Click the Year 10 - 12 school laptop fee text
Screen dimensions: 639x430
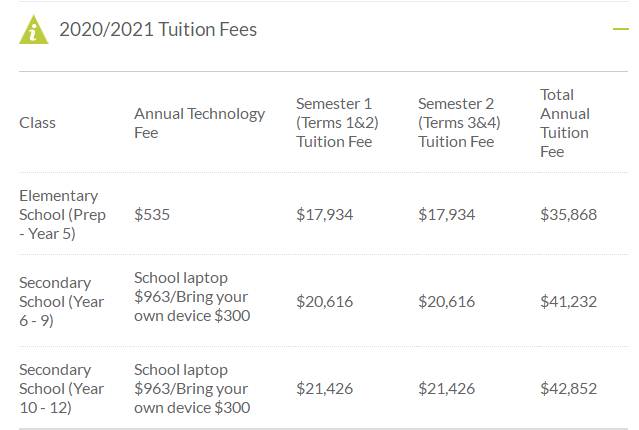click(x=191, y=389)
